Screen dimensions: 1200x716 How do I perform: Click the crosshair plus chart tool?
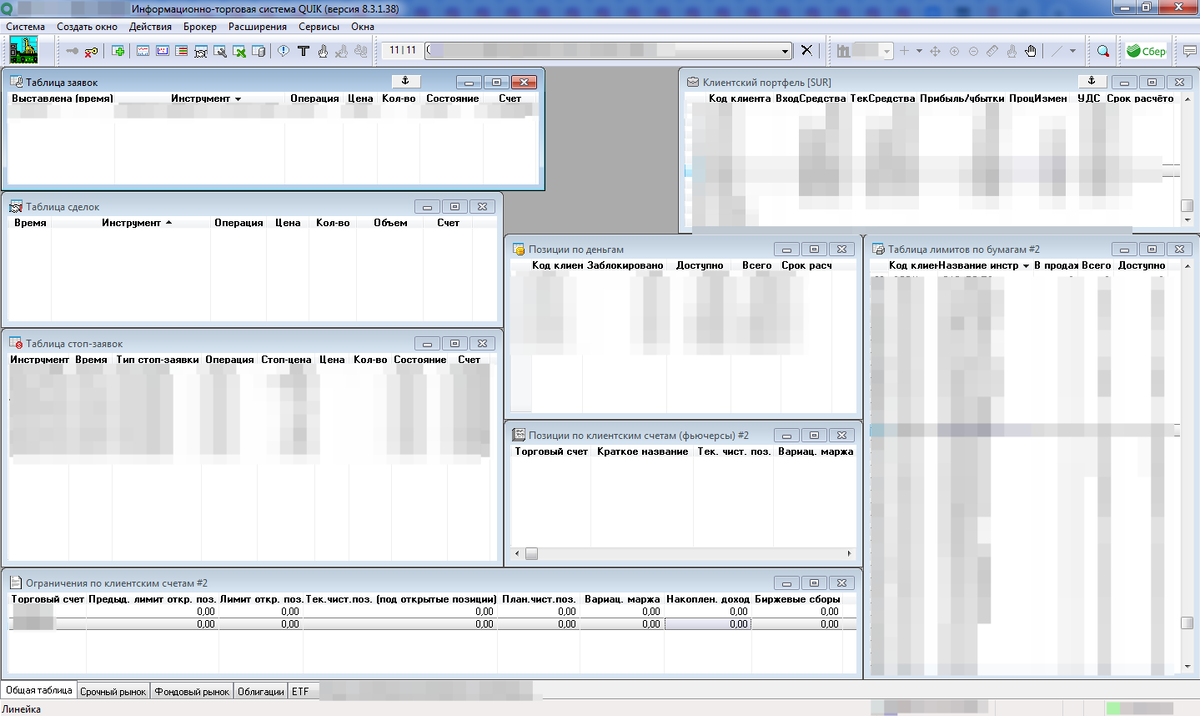pos(904,51)
